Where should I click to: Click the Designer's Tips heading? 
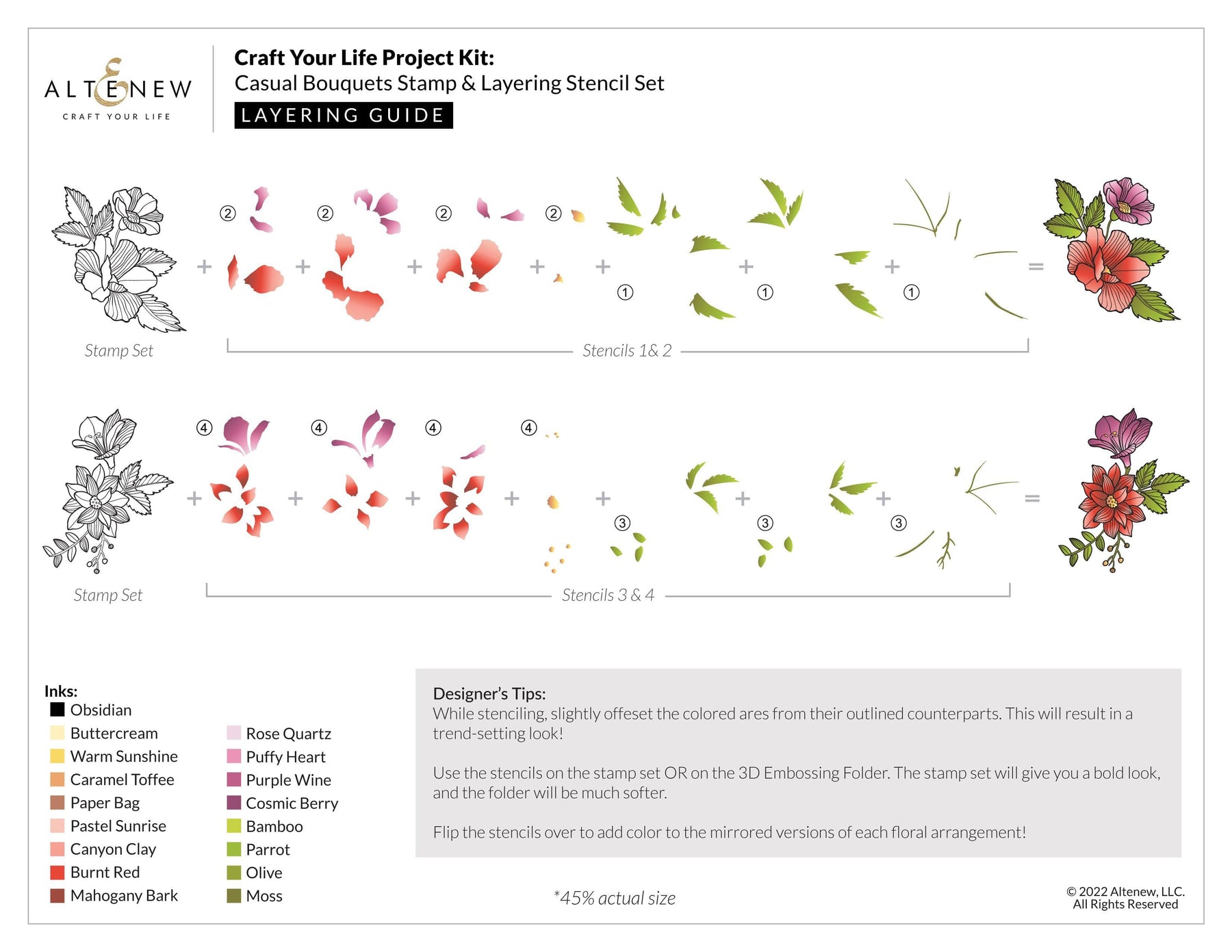pyautogui.click(x=489, y=693)
